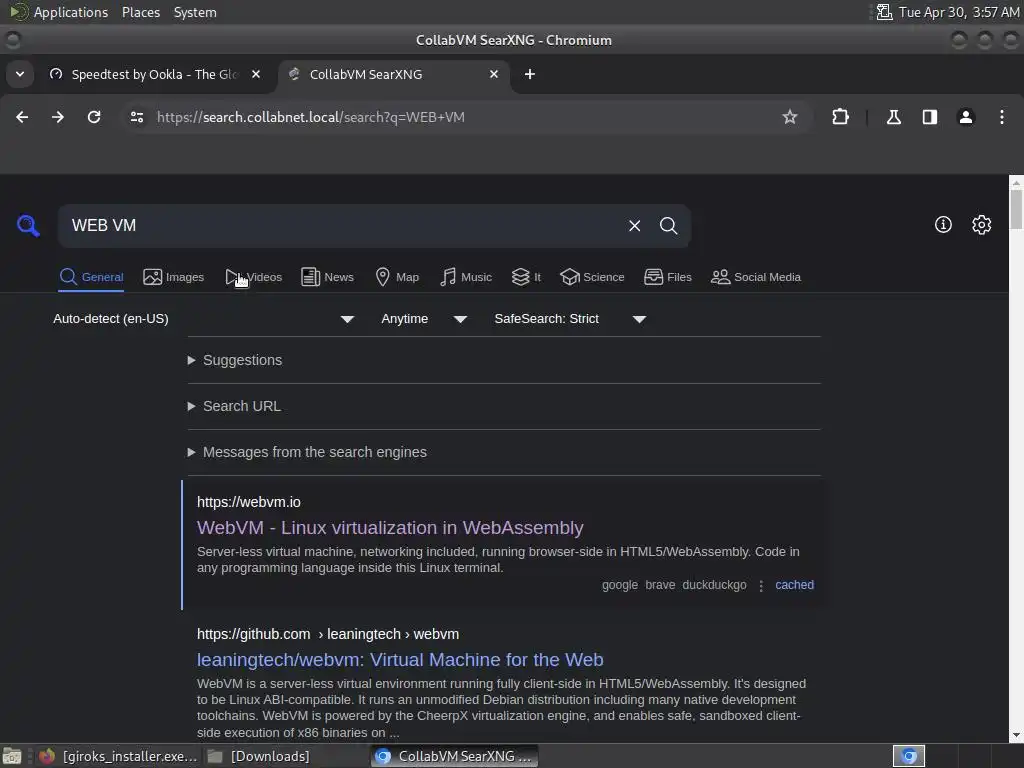Close the CollabVM SearXNG tab

click(494, 74)
